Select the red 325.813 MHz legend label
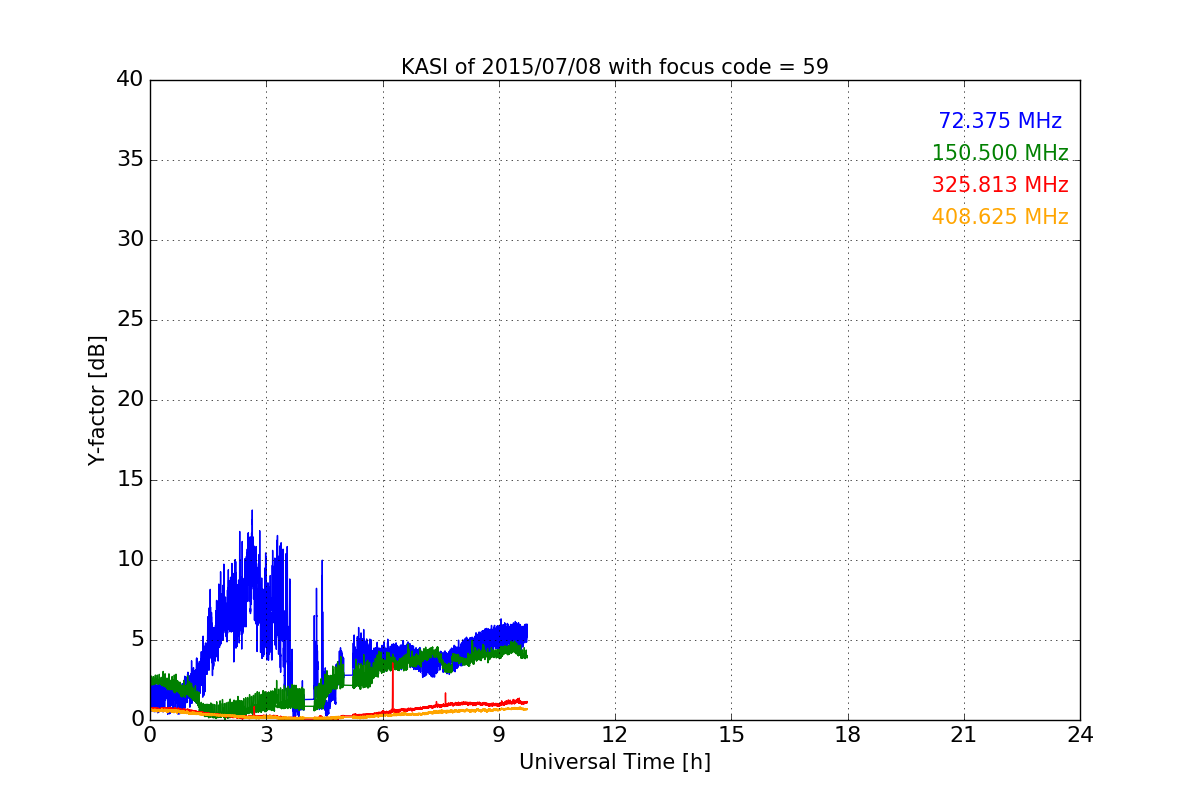 click(1000, 185)
